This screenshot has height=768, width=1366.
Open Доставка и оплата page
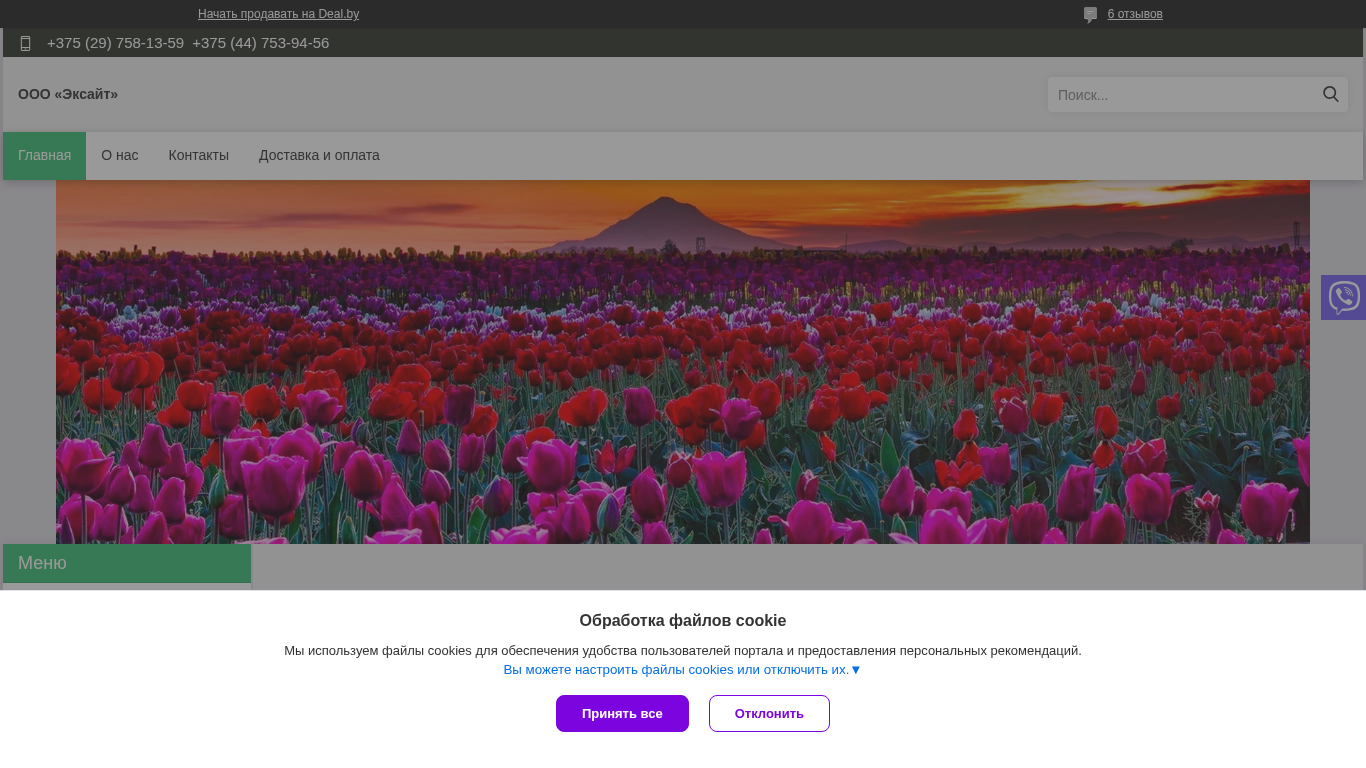click(x=319, y=156)
